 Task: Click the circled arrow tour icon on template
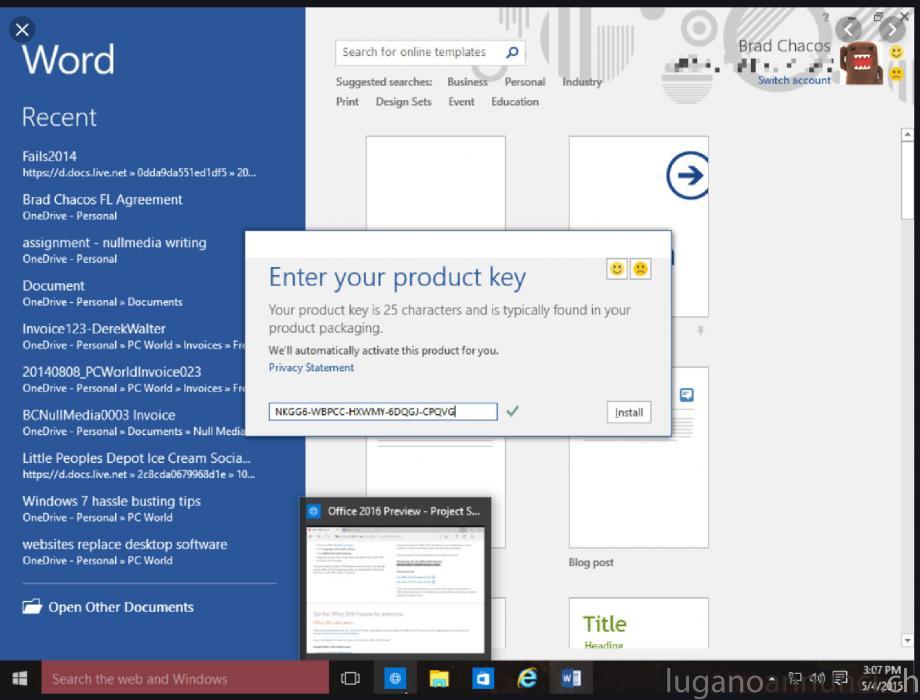pos(687,175)
